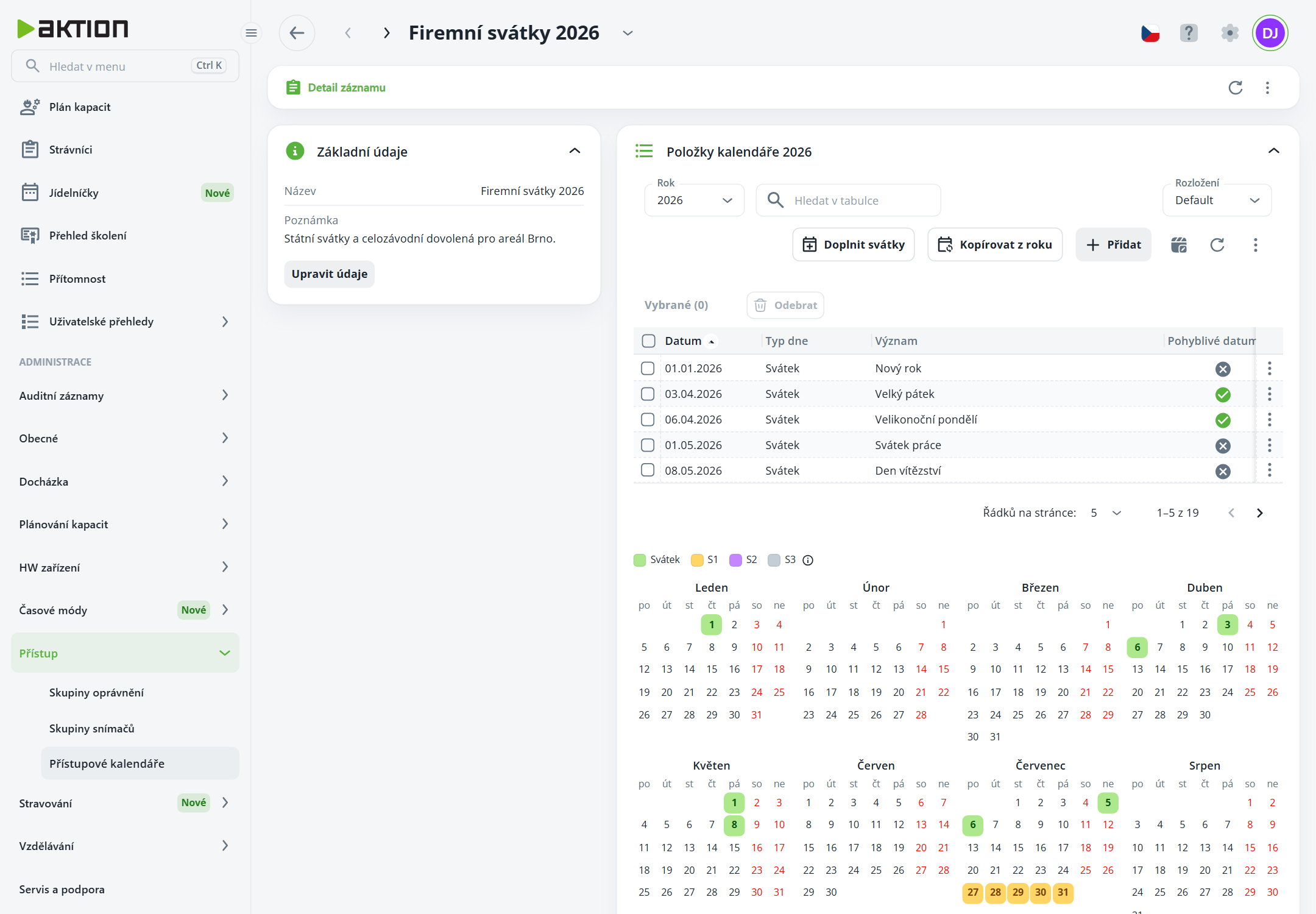Click the calendar view icon beside Přidat
1316x914 pixels.
coord(1179,245)
